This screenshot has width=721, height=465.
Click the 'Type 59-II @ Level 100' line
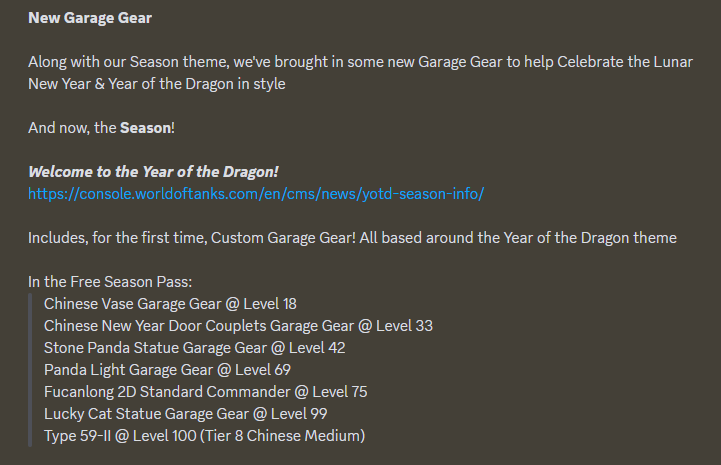coord(205,436)
